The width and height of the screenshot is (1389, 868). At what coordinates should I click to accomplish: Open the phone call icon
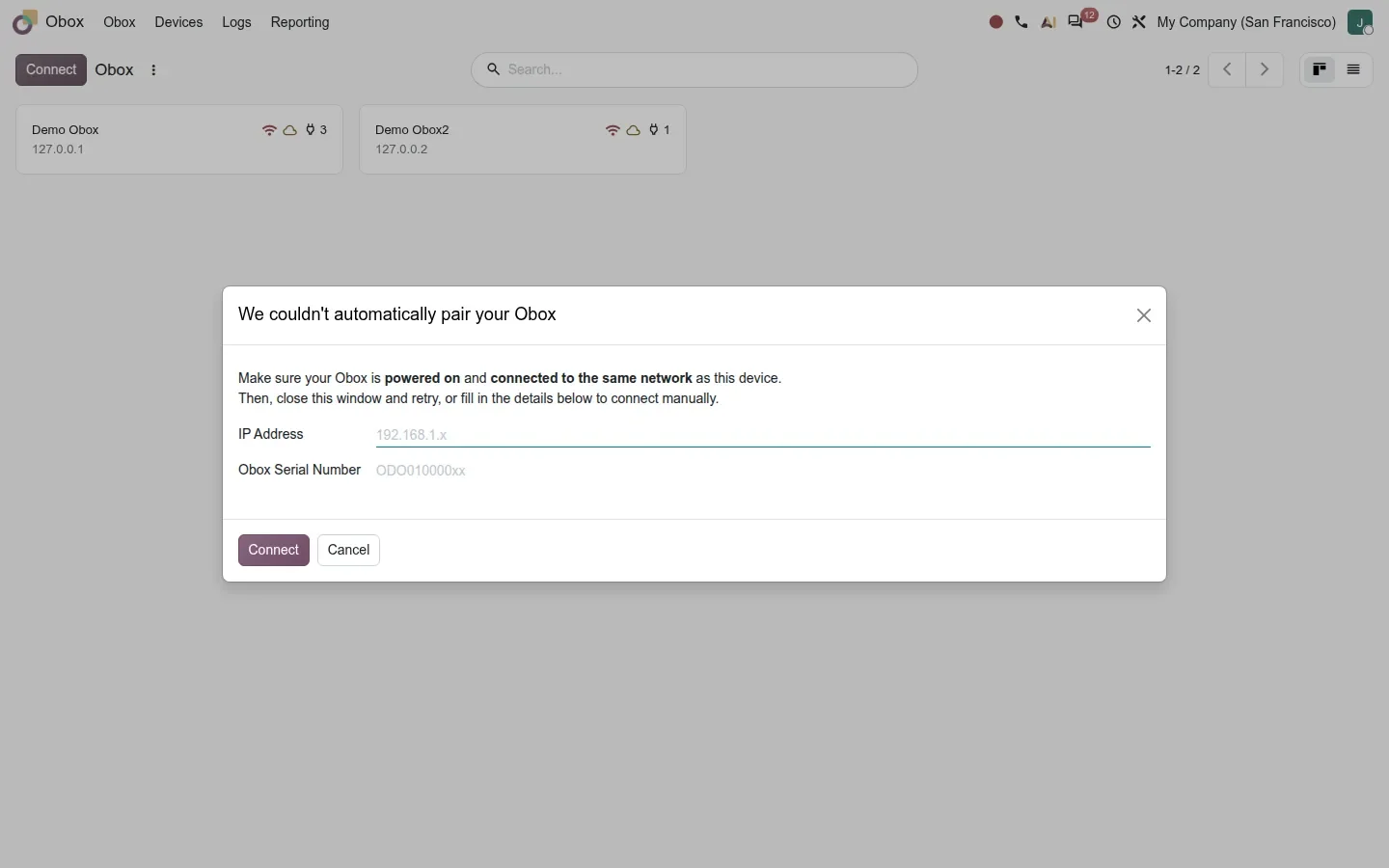coord(1021,22)
